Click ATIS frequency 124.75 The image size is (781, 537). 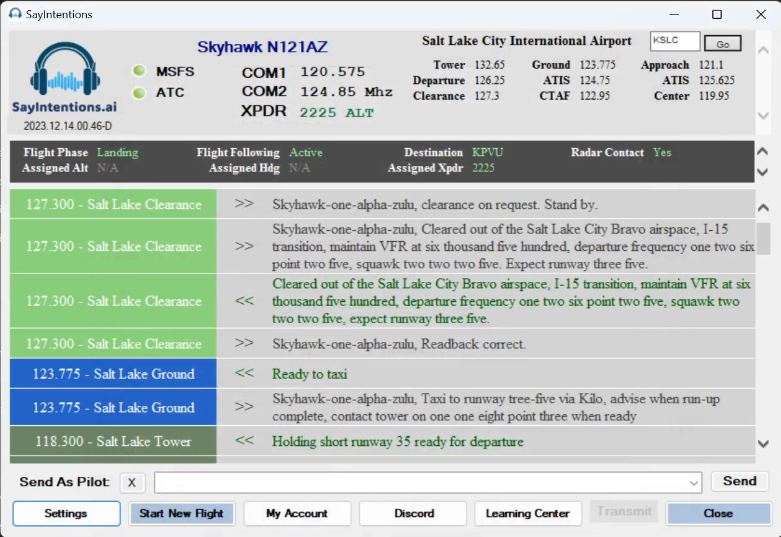595,80
